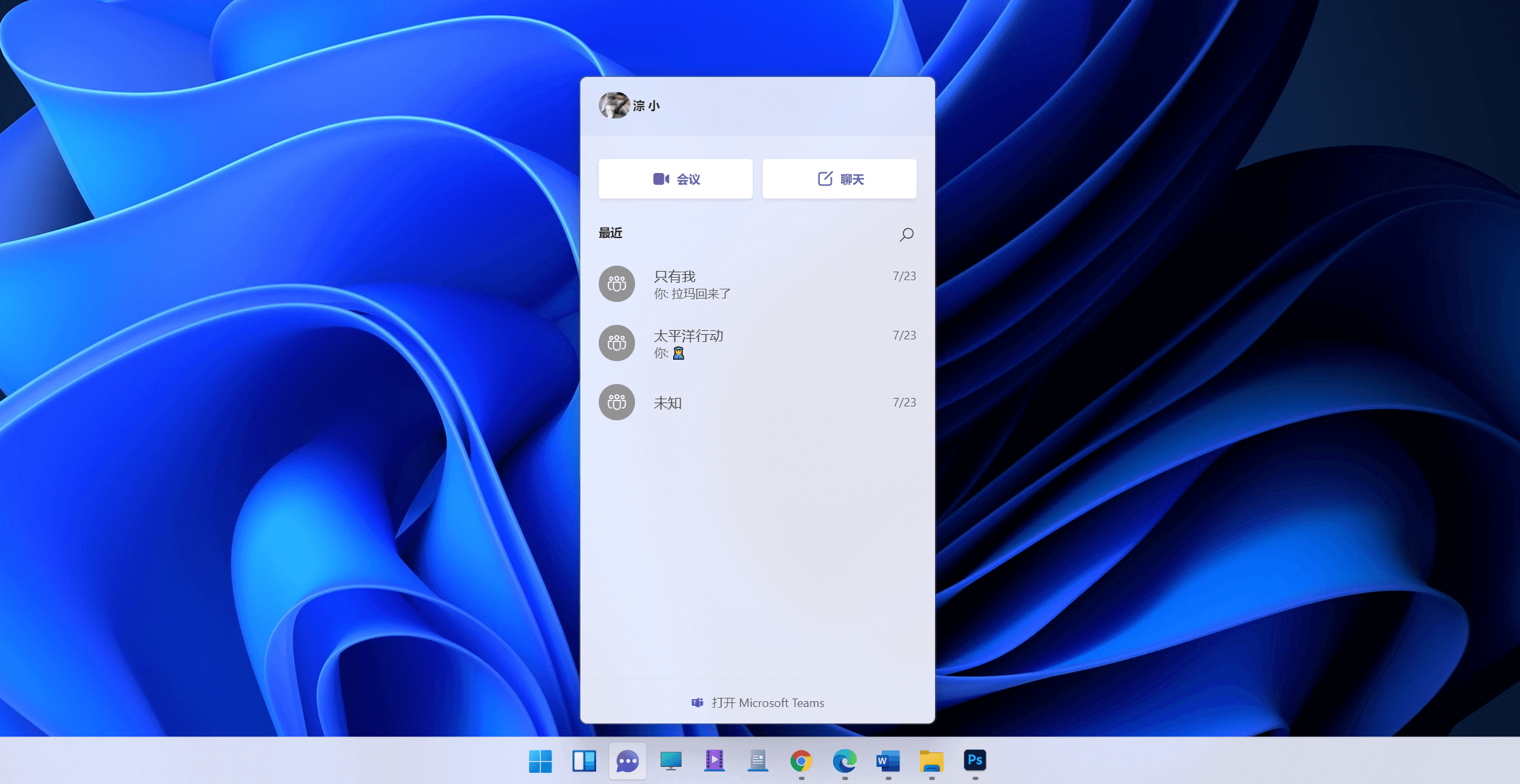Click 打开 Microsoft Teams link
The height and width of the screenshot is (784, 1520).
tap(757, 703)
